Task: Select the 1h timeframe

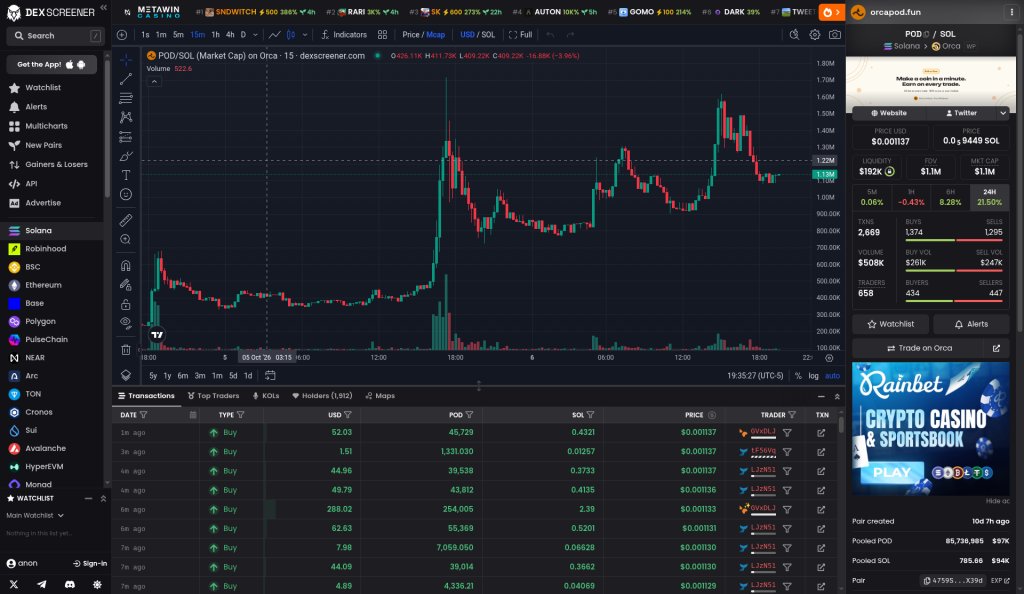Action: pyautogui.click(x=215, y=35)
